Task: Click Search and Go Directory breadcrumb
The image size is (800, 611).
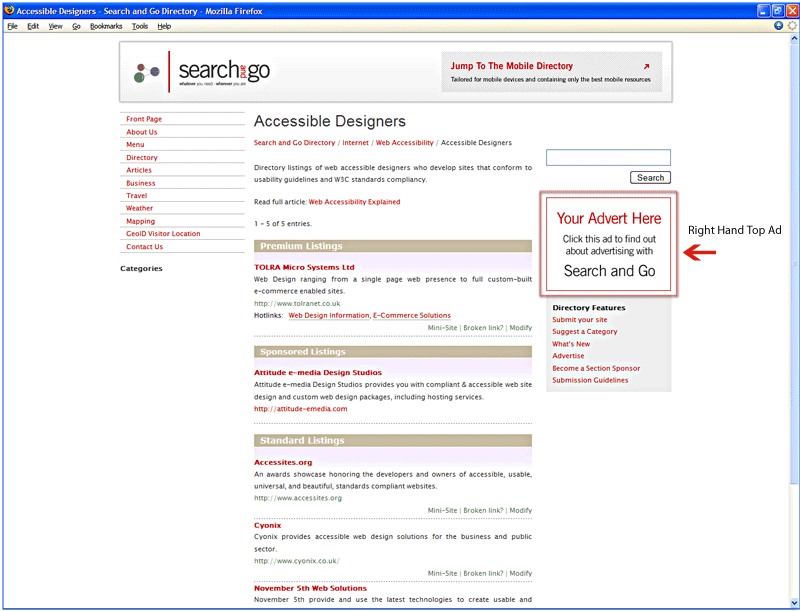Action: pyautogui.click(x=294, y=143)
